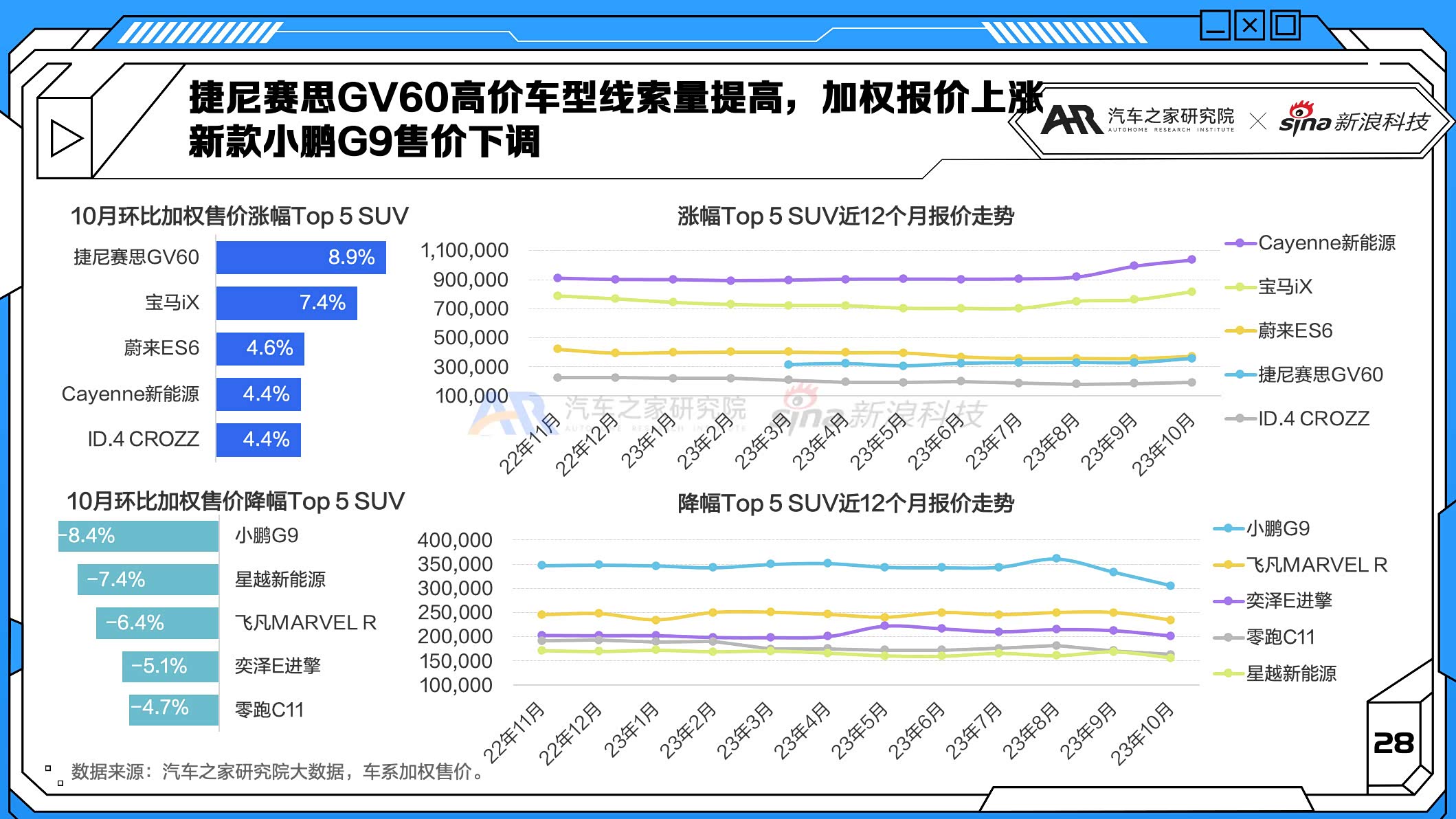Click the 7.4% bar for 宝马iX
Viewport: 1456px width, 819px height.
tap(287, 303)
